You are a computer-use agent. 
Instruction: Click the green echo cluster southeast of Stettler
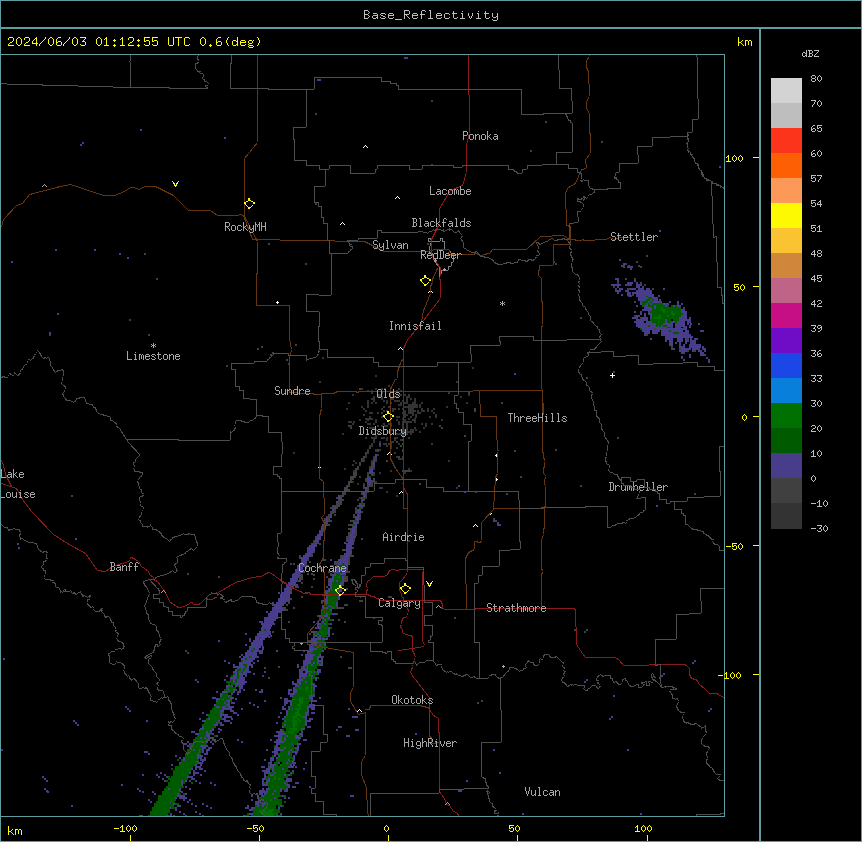pyautogui.click(x=662, y=313)
